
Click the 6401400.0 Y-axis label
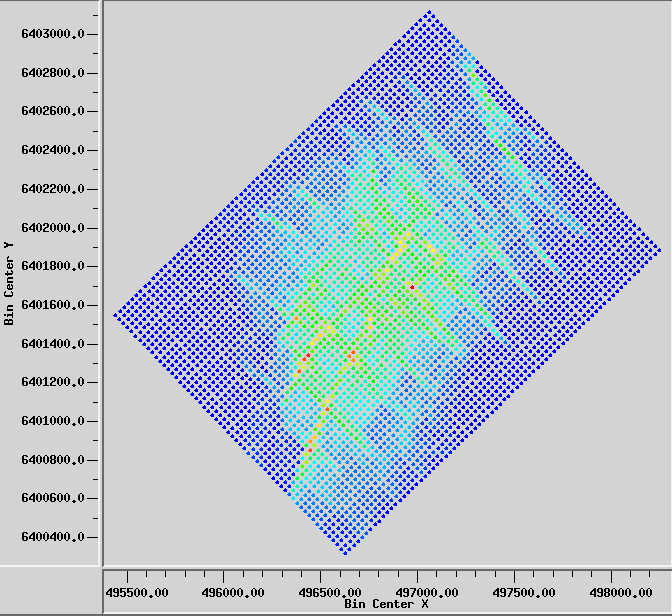tap(52, 344)
